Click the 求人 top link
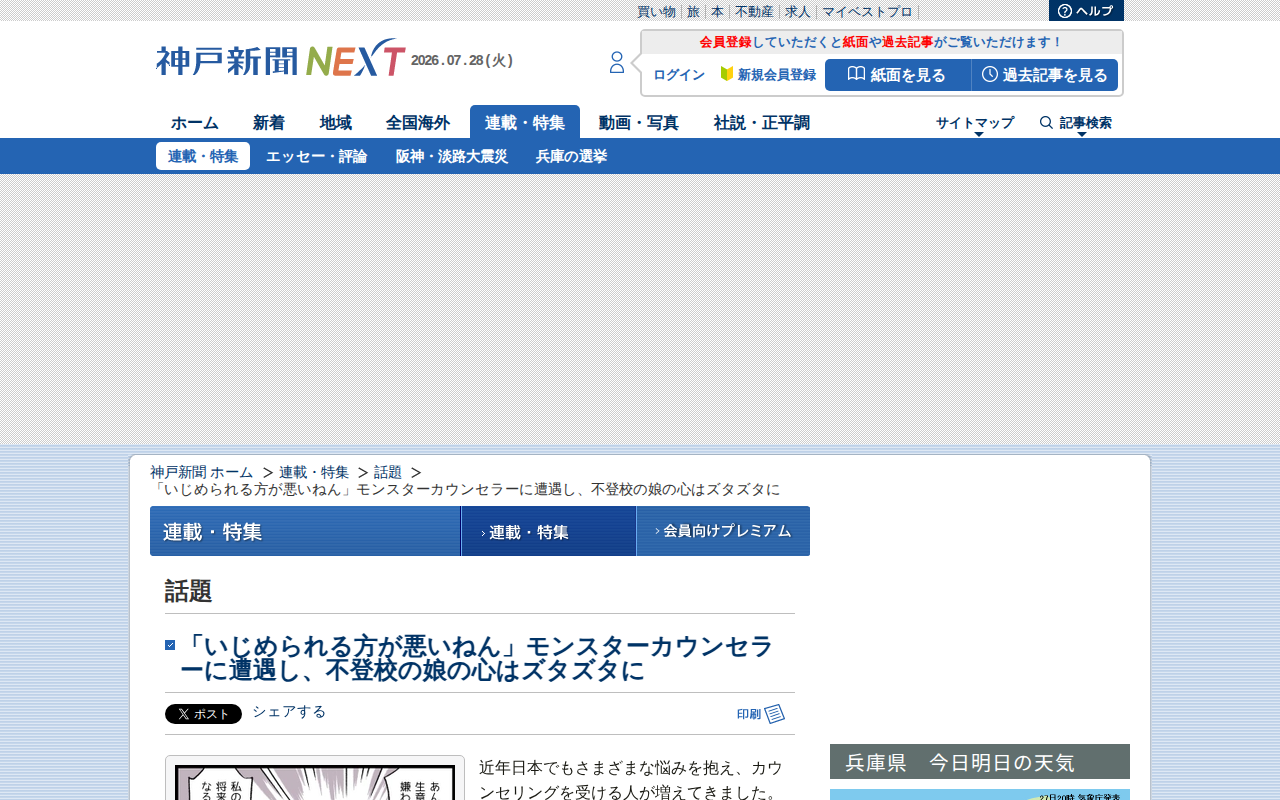 pos(798,12)
